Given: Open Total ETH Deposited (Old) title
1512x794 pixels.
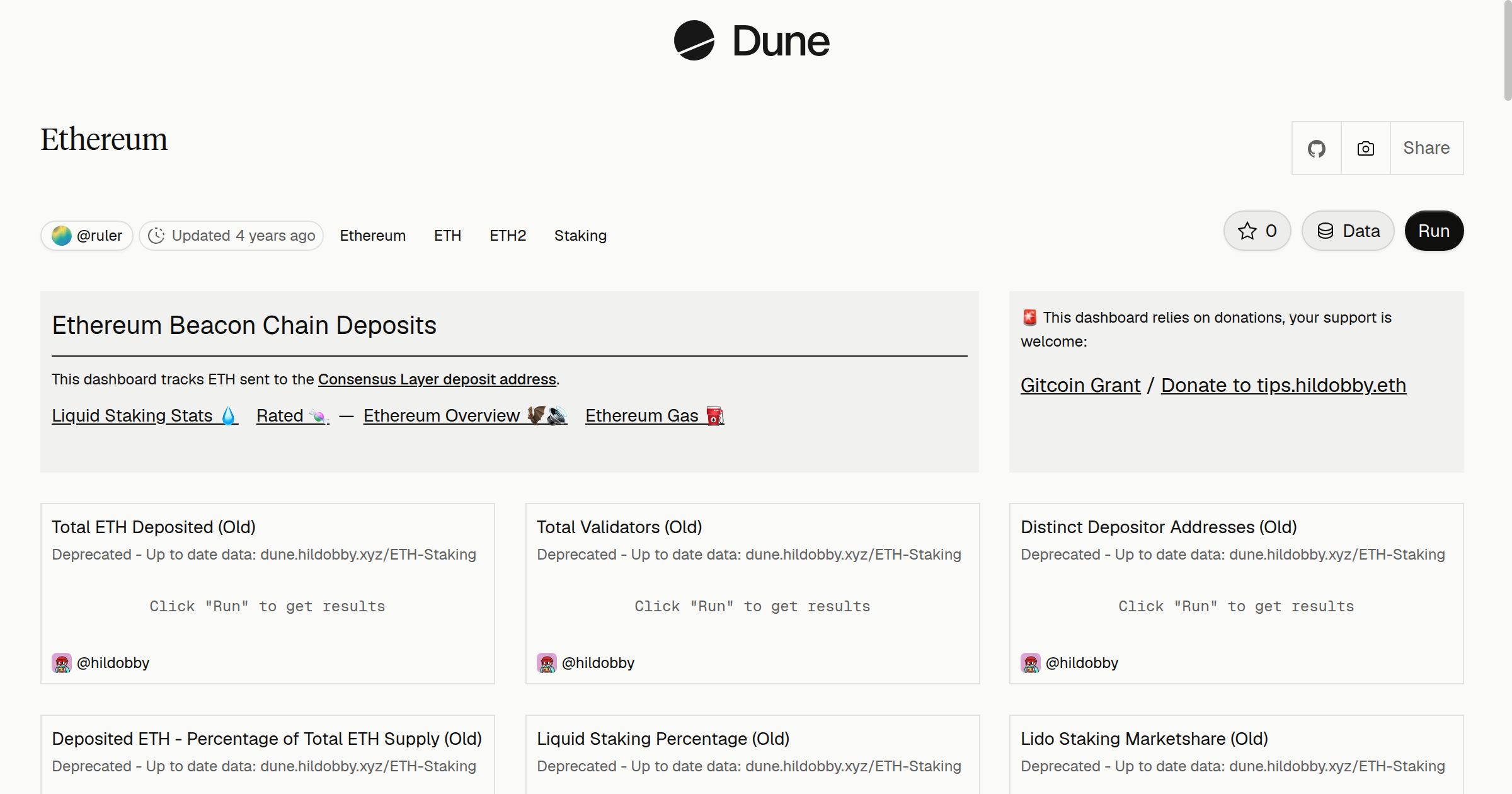Looking at the screenshot, I should click(154, 527).
